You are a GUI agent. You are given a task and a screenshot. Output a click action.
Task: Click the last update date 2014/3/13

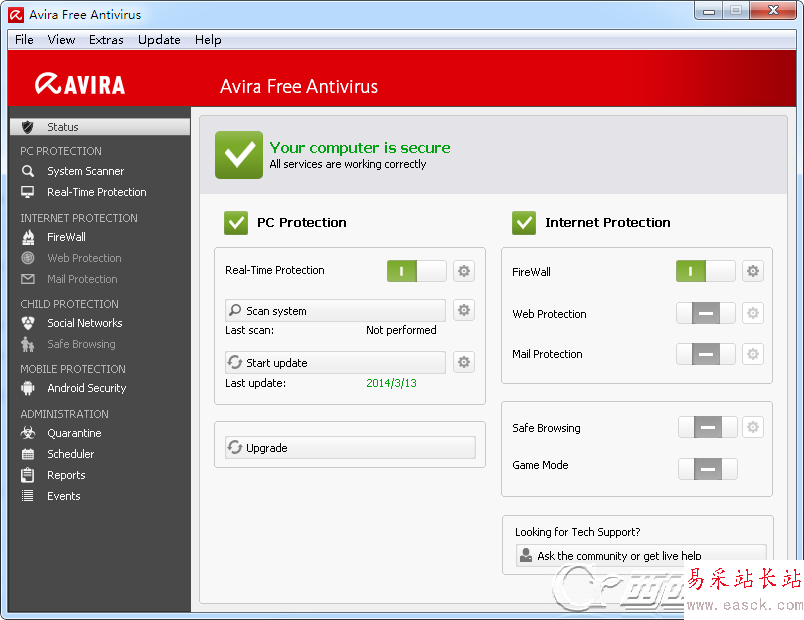[x=391, y=383]
